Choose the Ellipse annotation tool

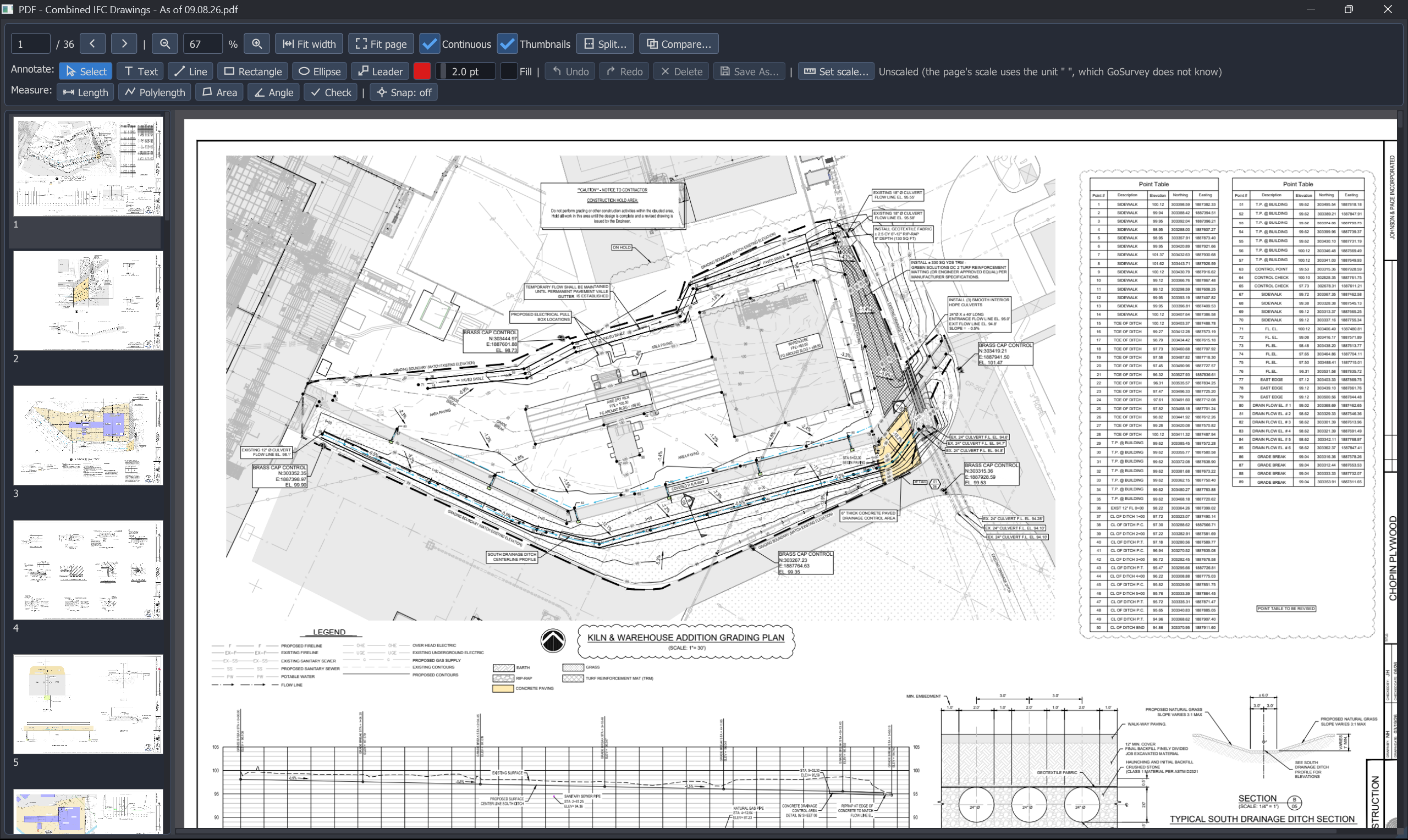320,71
